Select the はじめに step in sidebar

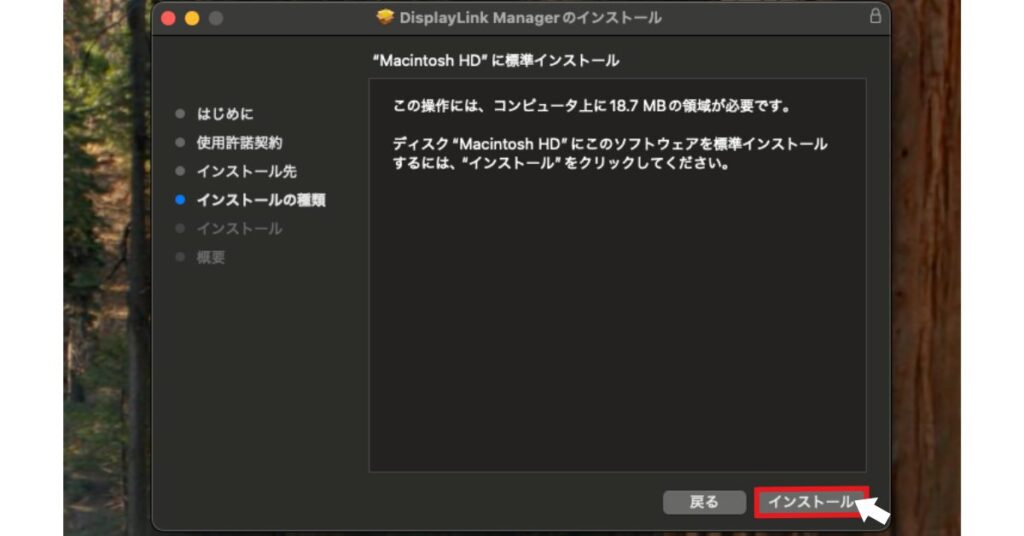click(225, 114)
